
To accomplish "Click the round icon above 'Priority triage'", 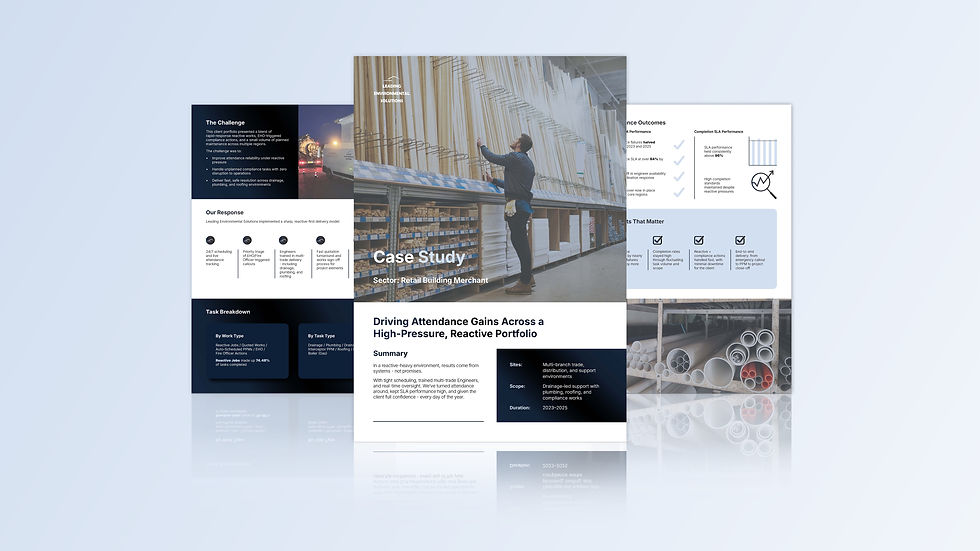I will click(247, 241).
